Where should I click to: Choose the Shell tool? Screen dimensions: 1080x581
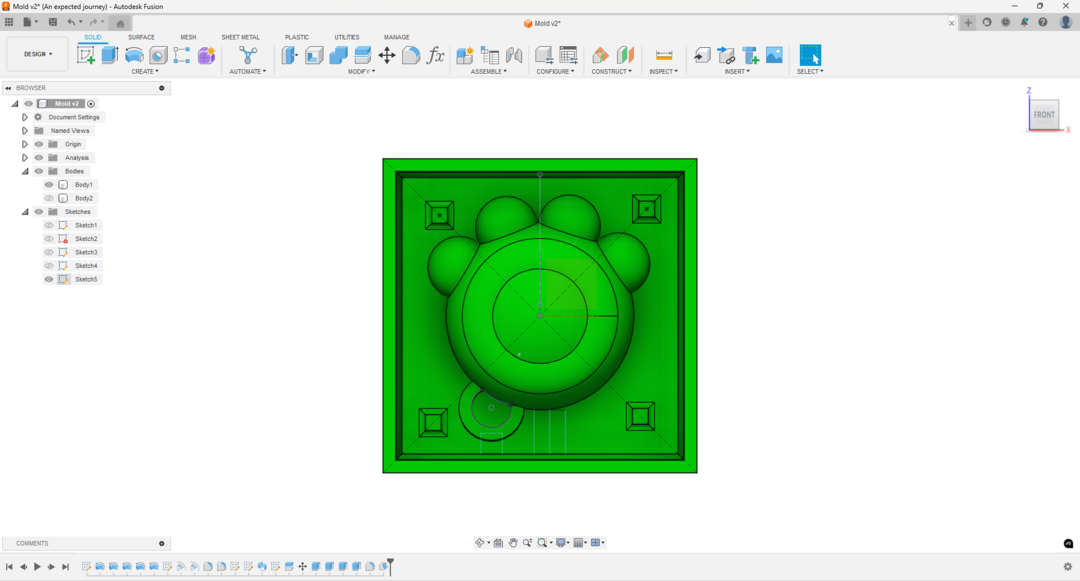click(314, 55)
